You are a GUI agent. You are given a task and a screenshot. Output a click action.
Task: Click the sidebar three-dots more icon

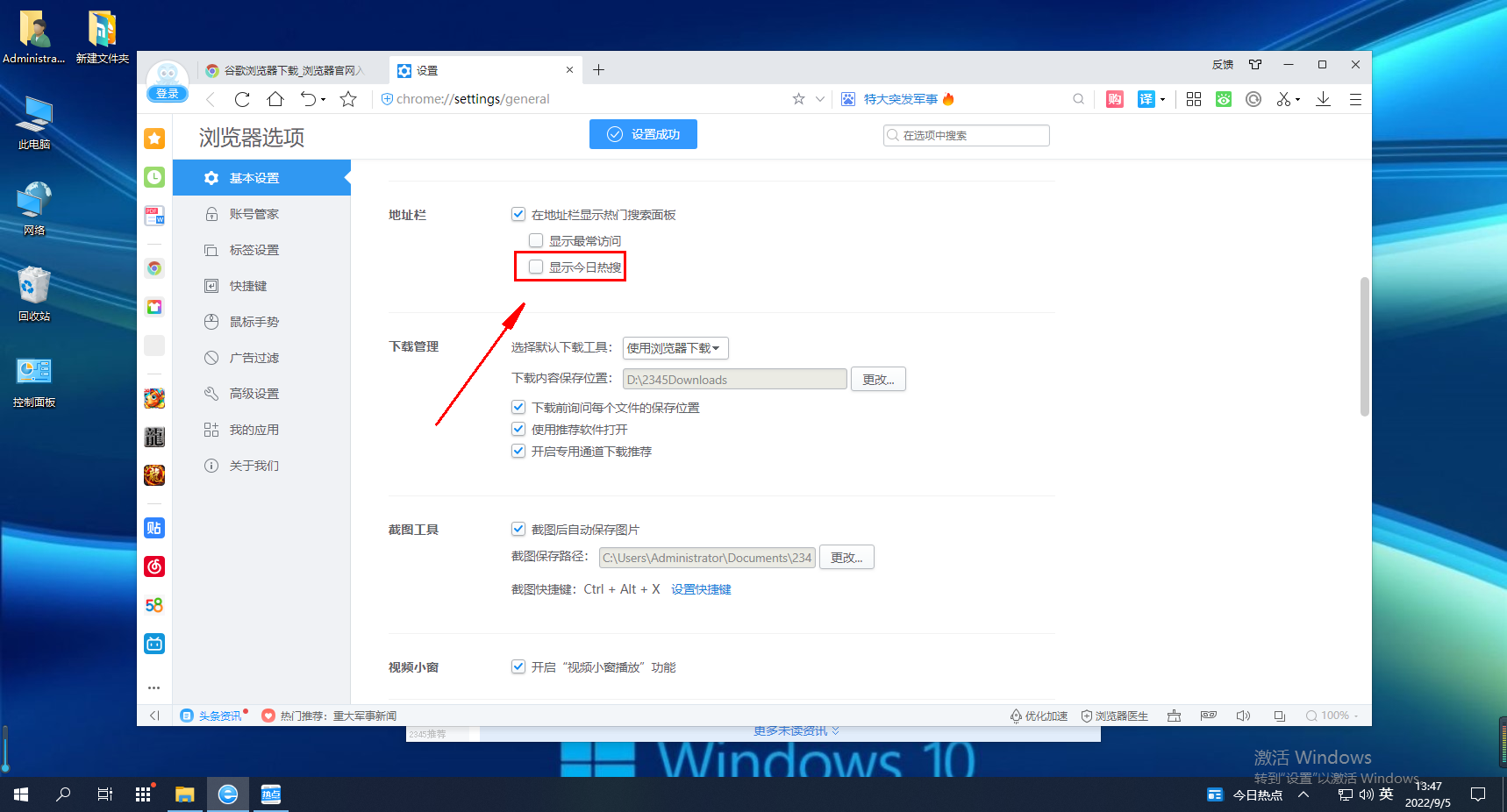(x=154, y=687)
